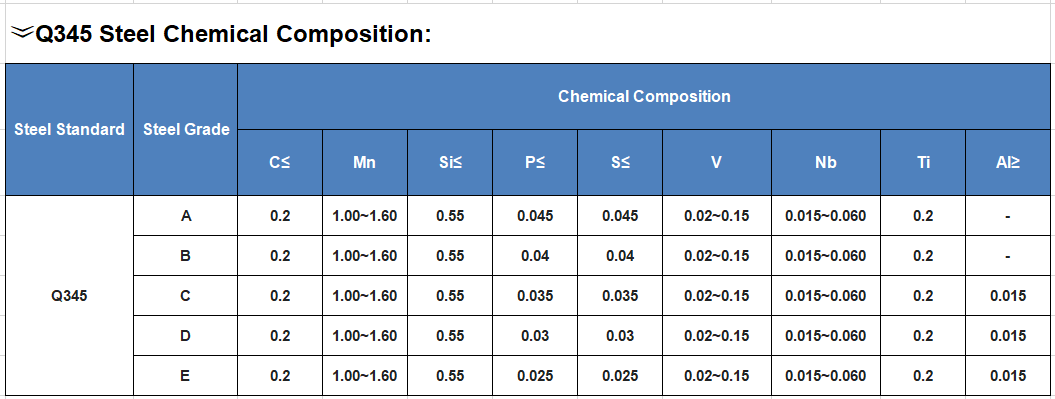Select the grade E row cell
Viewport: 1055px width, 399px height.
[186, 375]
